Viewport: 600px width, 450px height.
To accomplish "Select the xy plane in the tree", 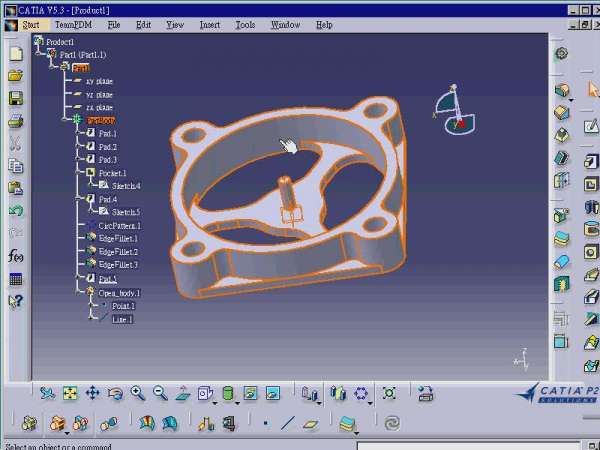I will click(x=99, y=81).
